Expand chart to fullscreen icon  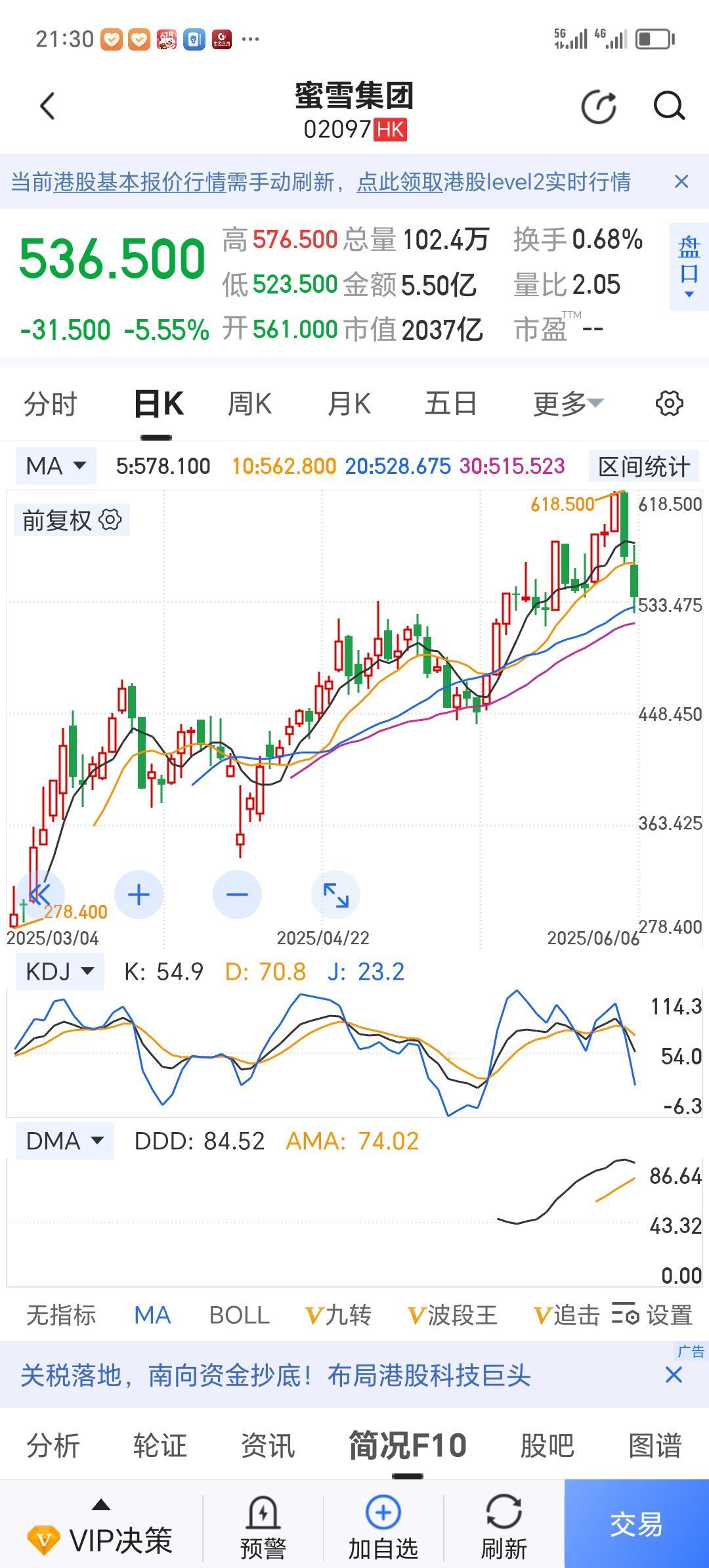(x=335, y=894)
